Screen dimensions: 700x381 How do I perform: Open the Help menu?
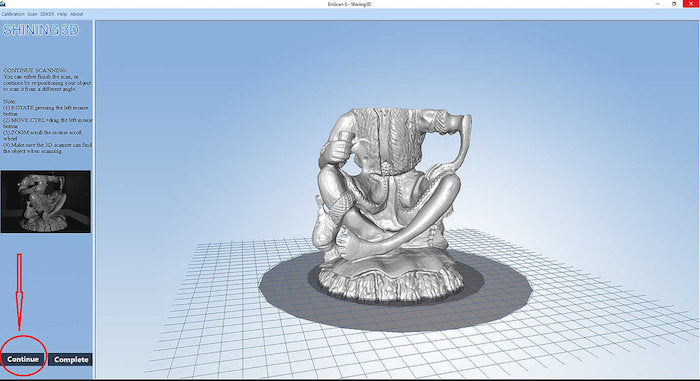[x=62, y=14]
